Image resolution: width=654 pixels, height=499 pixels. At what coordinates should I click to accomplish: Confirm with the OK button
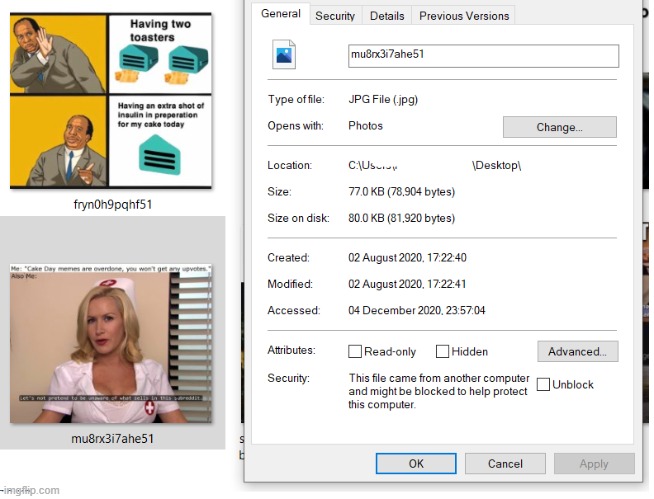pos(416,464)
